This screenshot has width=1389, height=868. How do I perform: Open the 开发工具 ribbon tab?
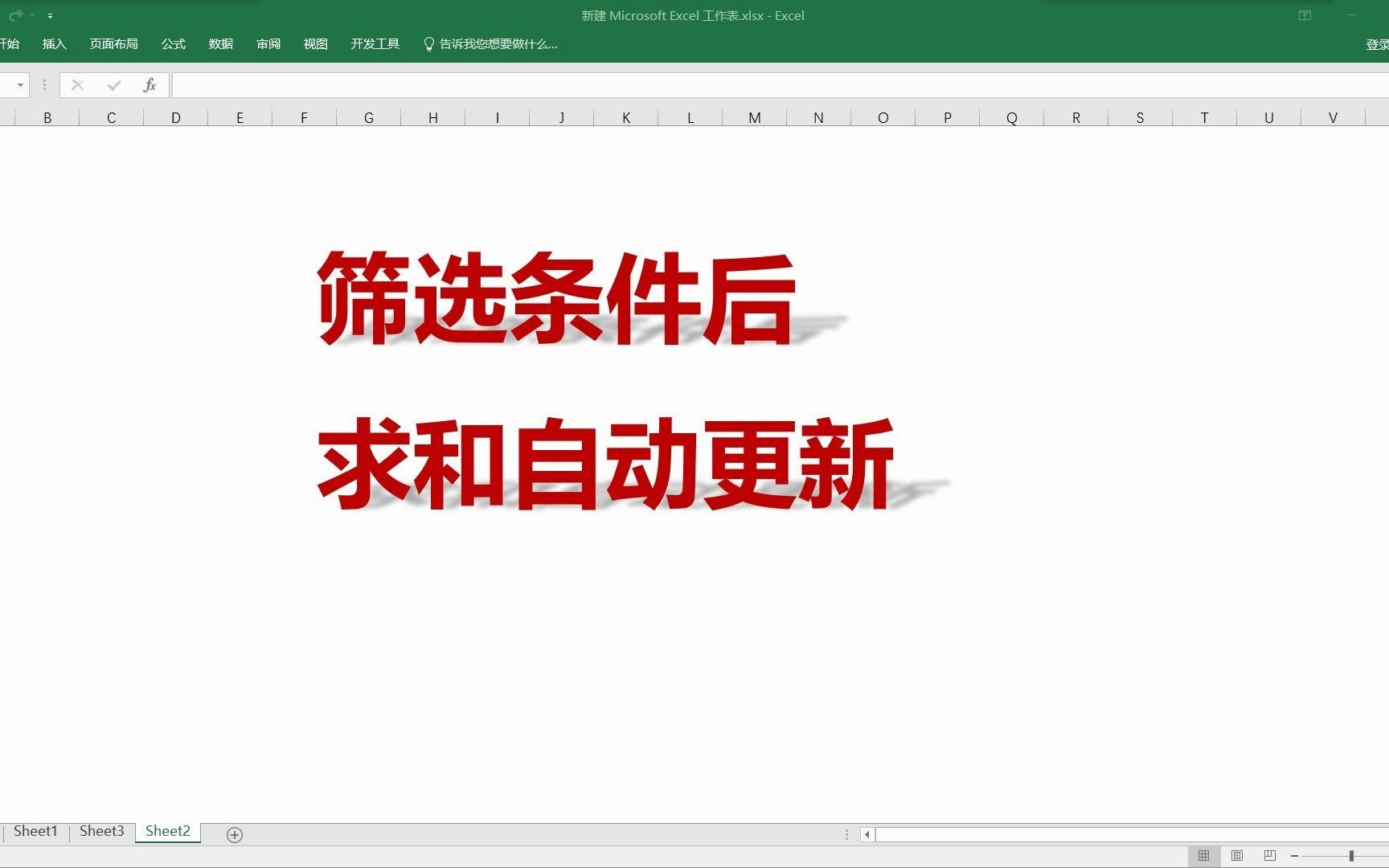coord(375,44)
